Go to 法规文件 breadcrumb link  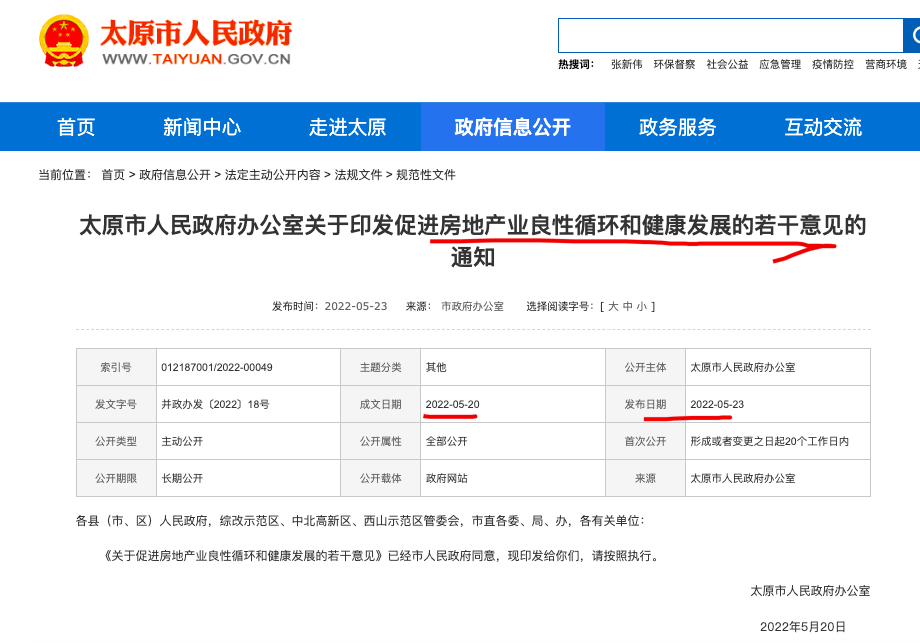(x=358, y=175)
